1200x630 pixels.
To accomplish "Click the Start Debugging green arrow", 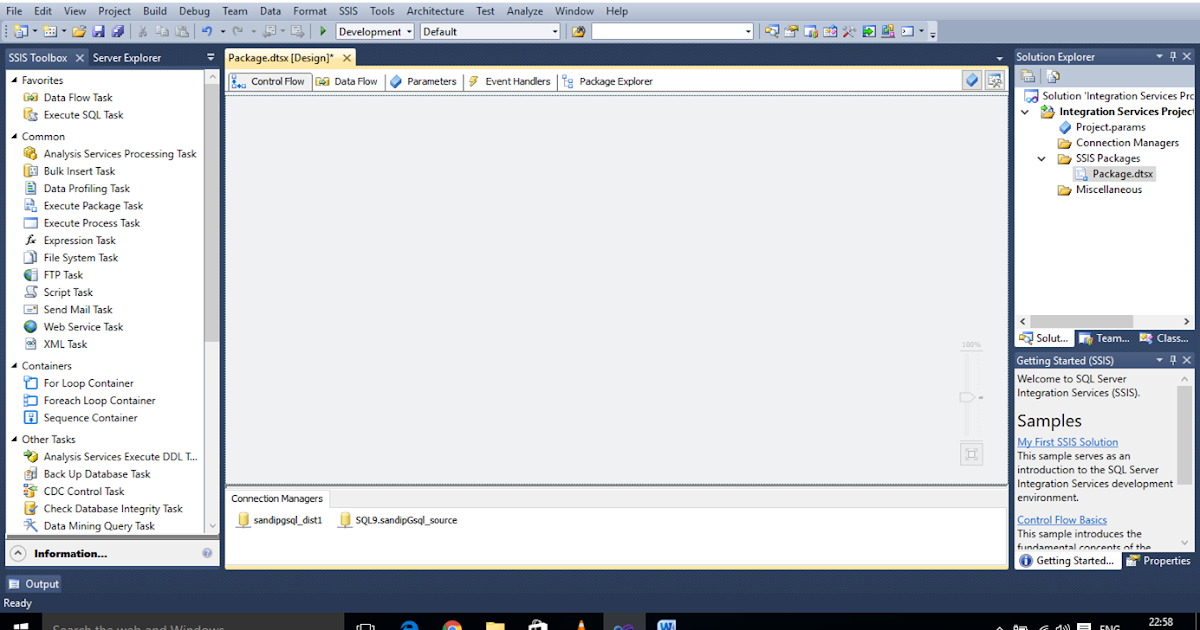I will click(x=322, y=31).
